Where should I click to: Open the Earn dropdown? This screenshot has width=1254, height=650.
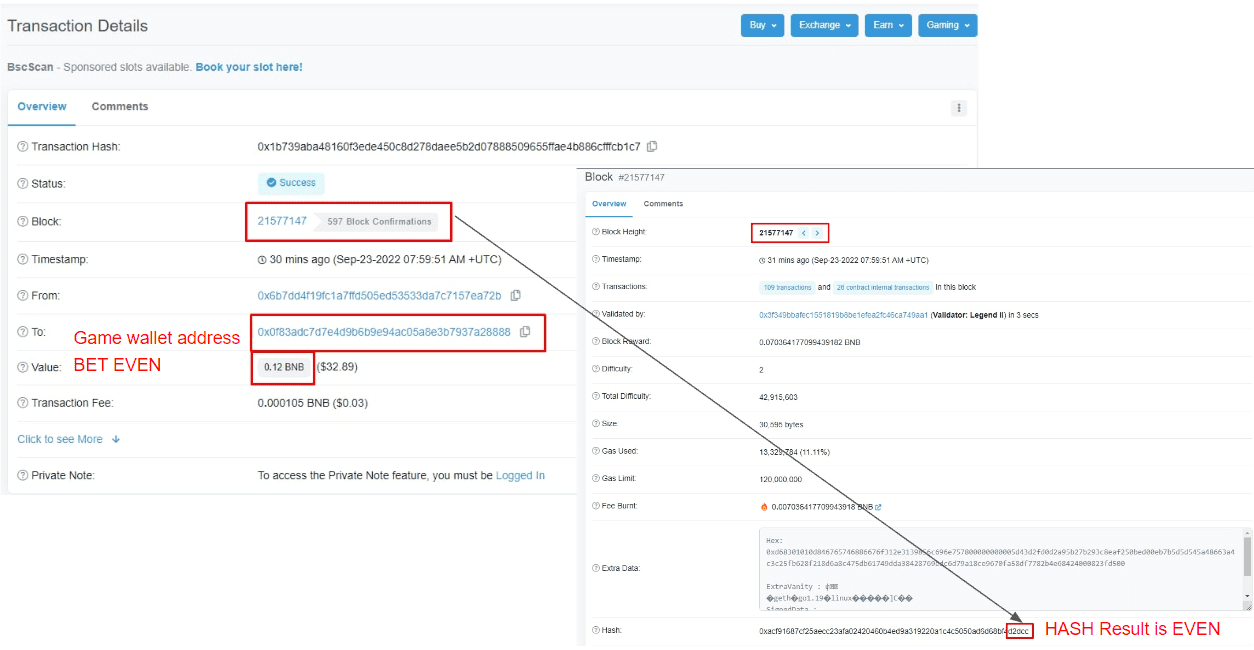click(x=888, y=25)
